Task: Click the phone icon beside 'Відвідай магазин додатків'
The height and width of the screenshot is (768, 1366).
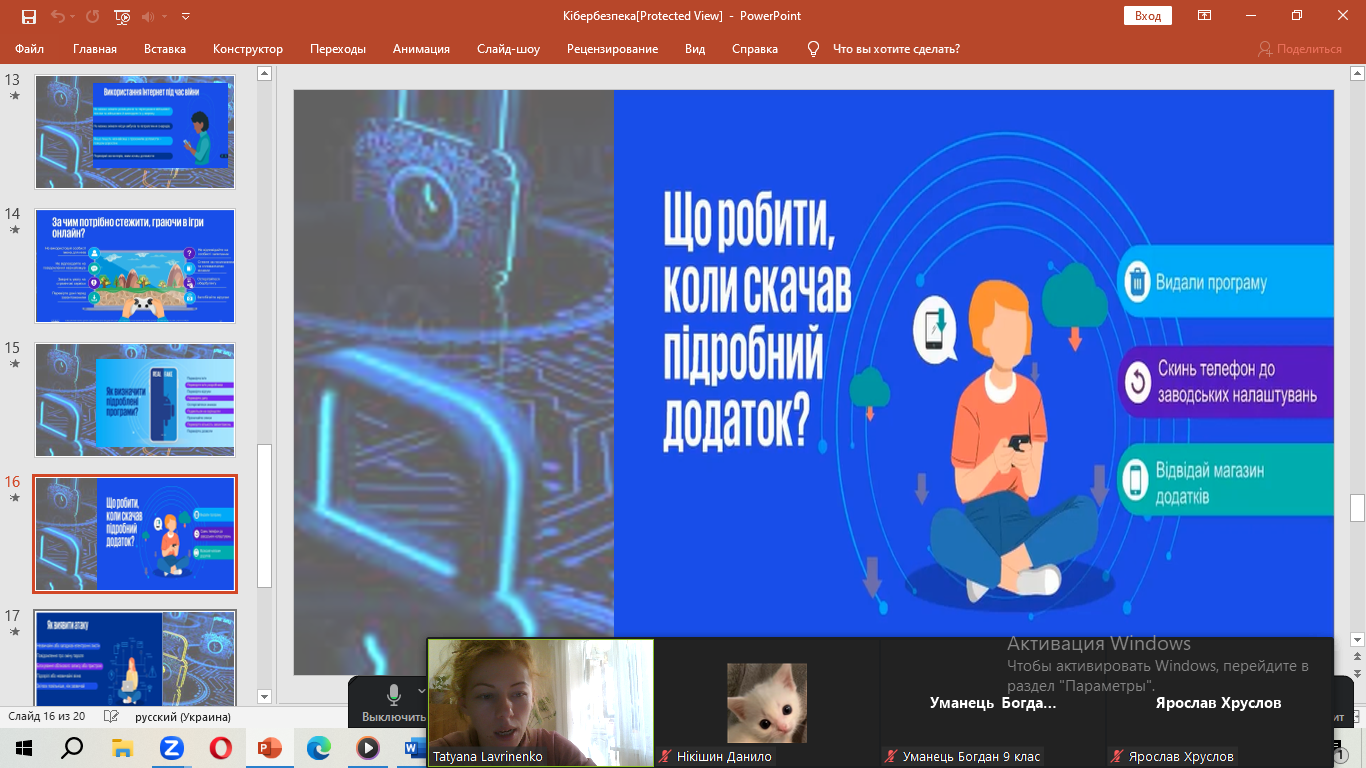Action: point(1134,481)
